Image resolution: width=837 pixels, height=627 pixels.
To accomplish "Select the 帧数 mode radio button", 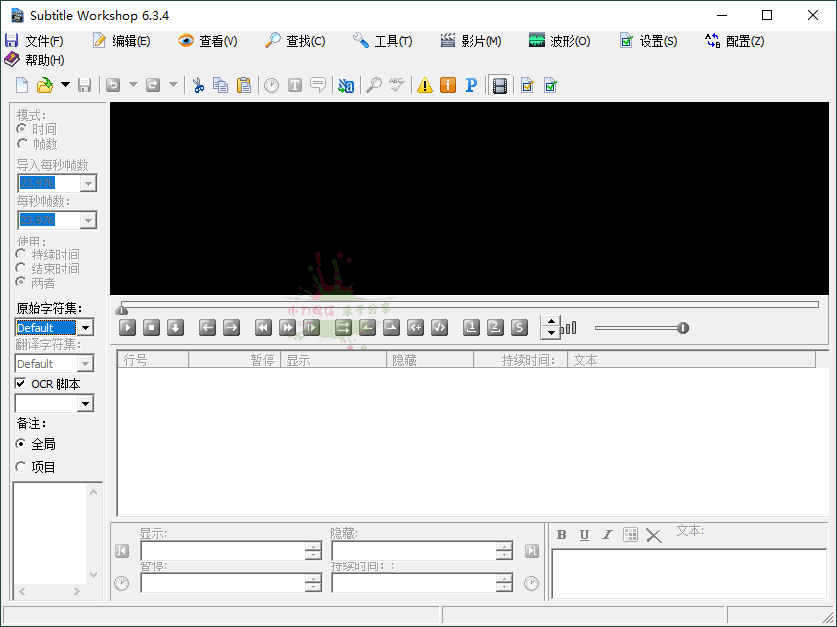I will click(x=22, y=143).
